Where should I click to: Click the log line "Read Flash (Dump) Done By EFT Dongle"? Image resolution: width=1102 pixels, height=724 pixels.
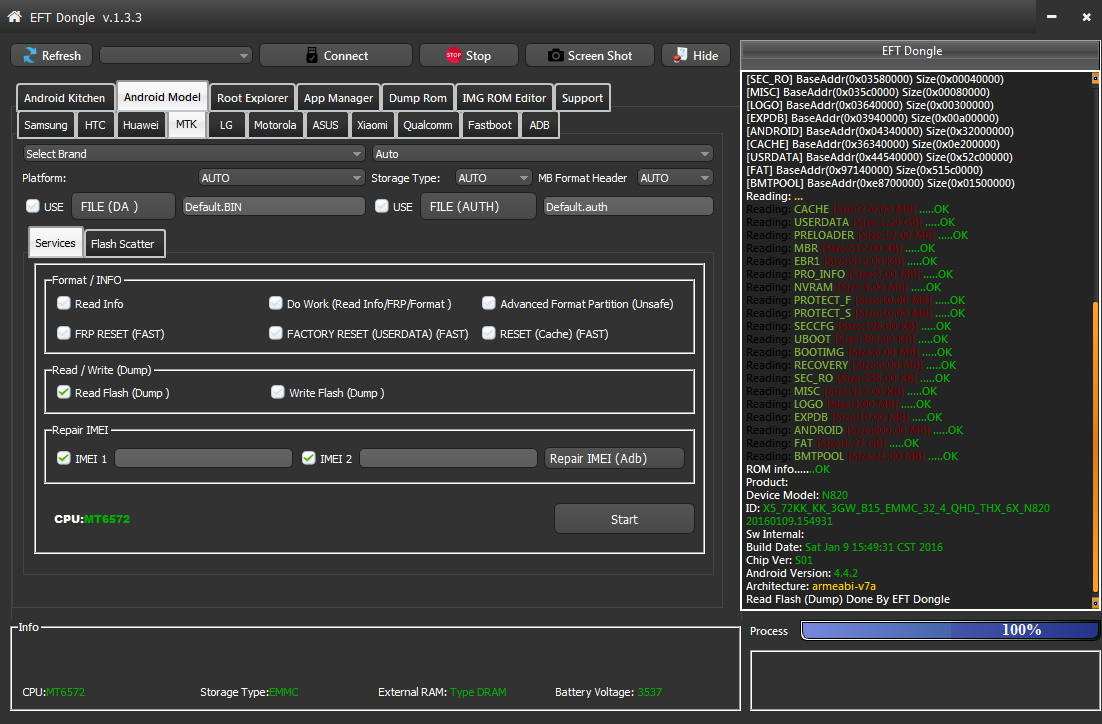click(x=848, y=599)
